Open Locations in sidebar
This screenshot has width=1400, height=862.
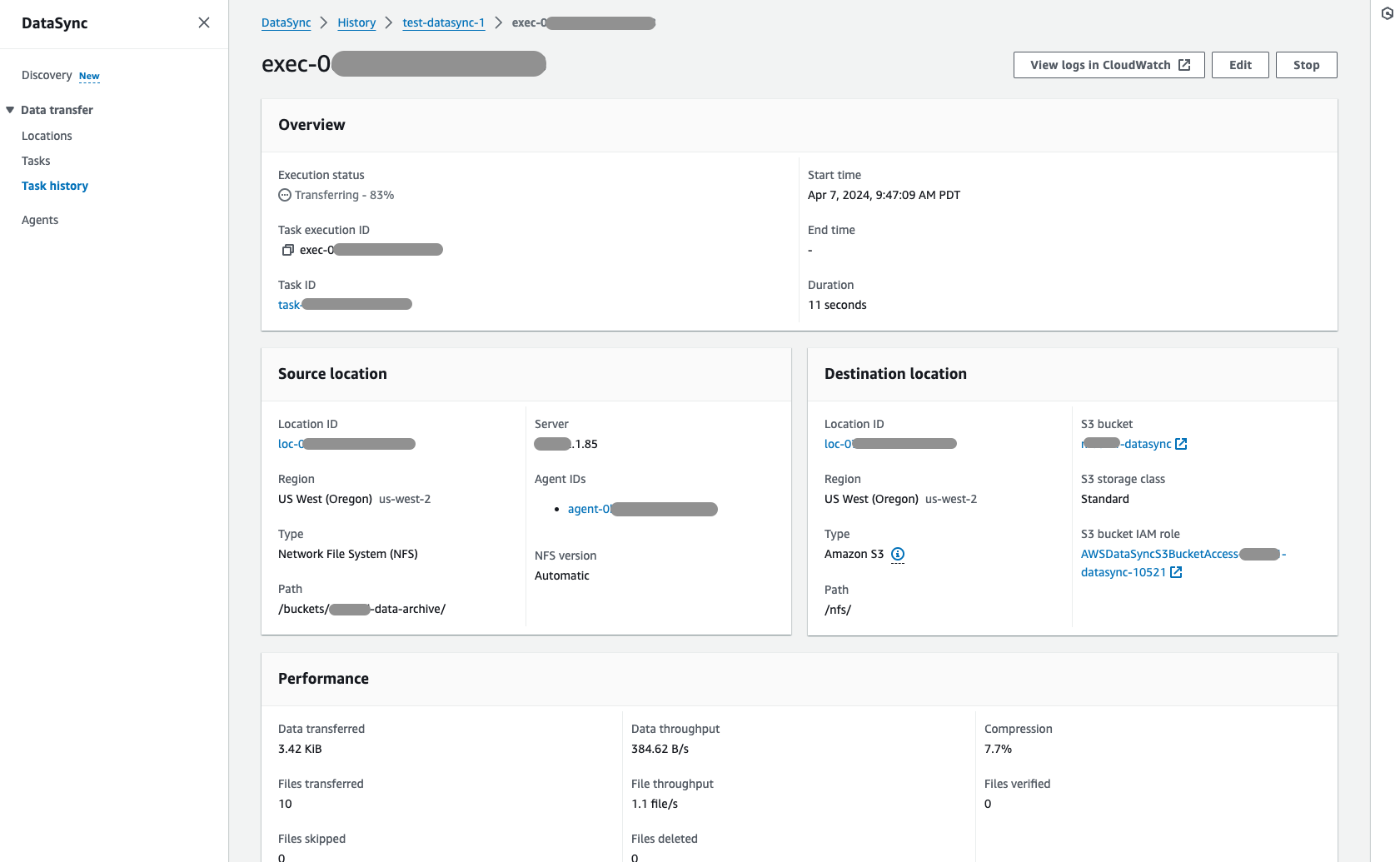[47, 136]
